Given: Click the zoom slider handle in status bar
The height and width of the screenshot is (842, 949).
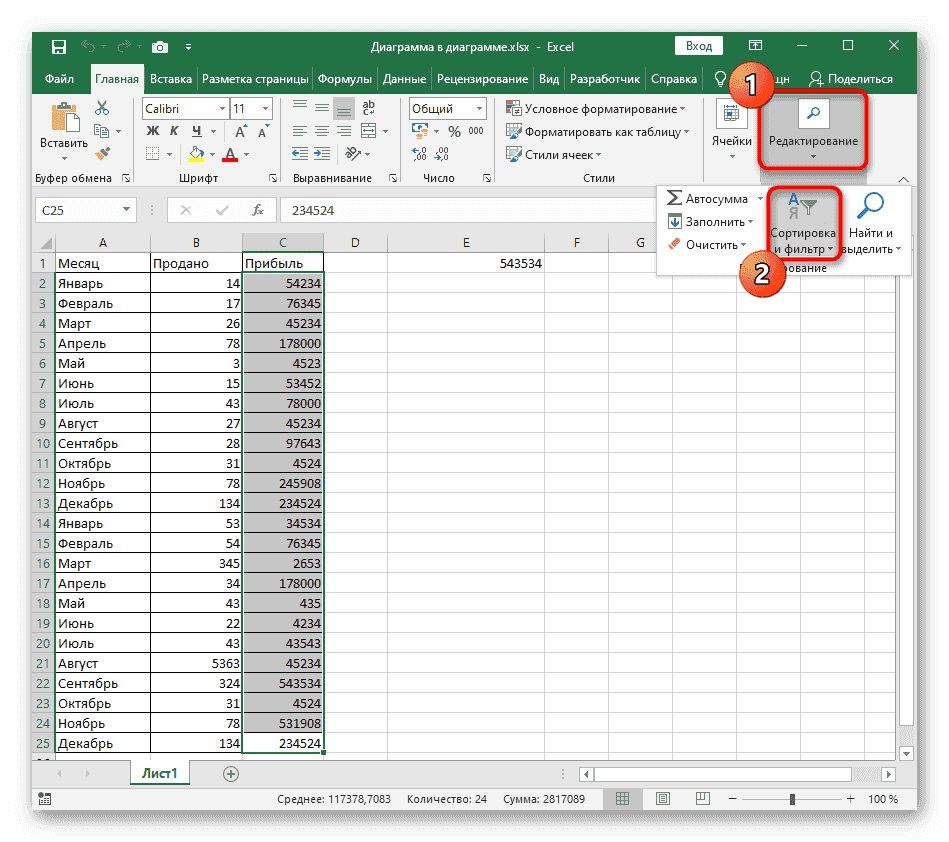Looking at the screenshot, I should point(793,799).
